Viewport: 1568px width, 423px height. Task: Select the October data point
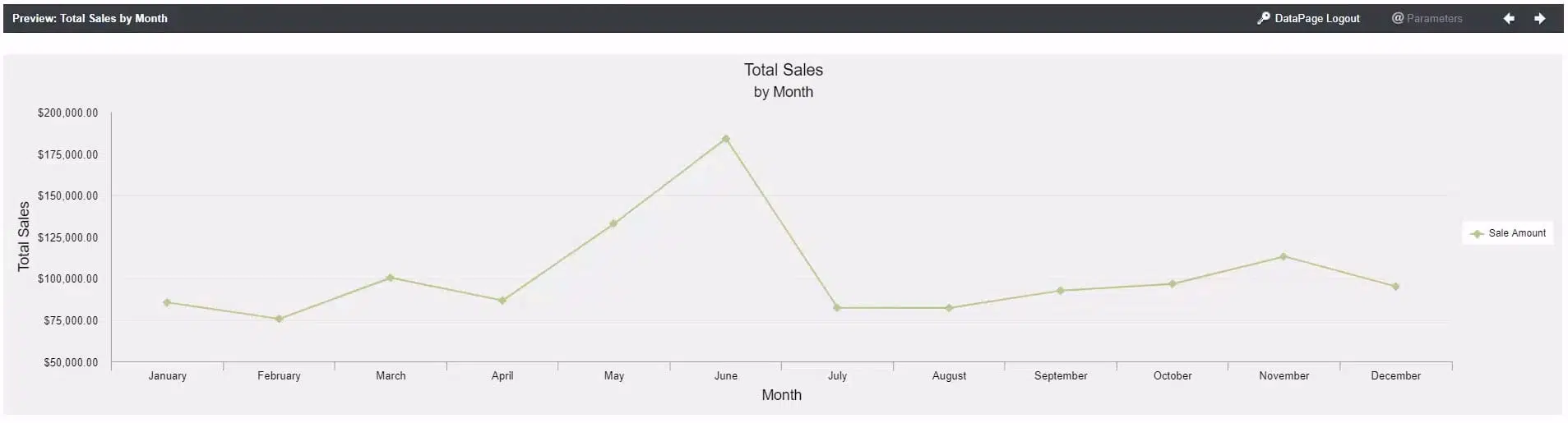click(x=1173, y=284)
